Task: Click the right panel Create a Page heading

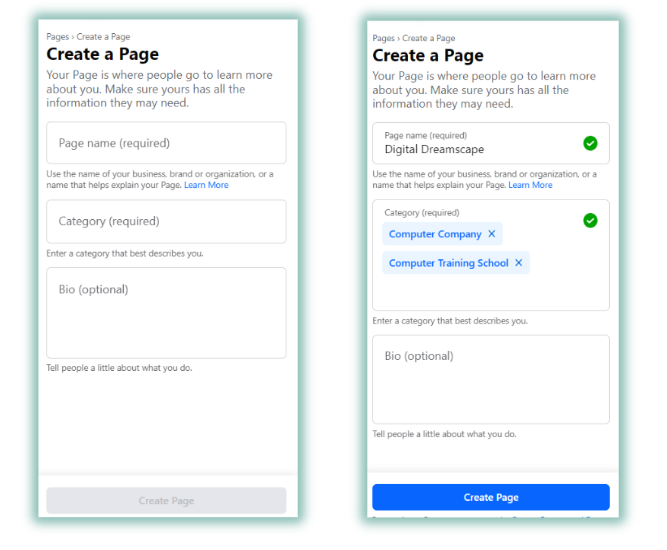Action: [428, 56]
